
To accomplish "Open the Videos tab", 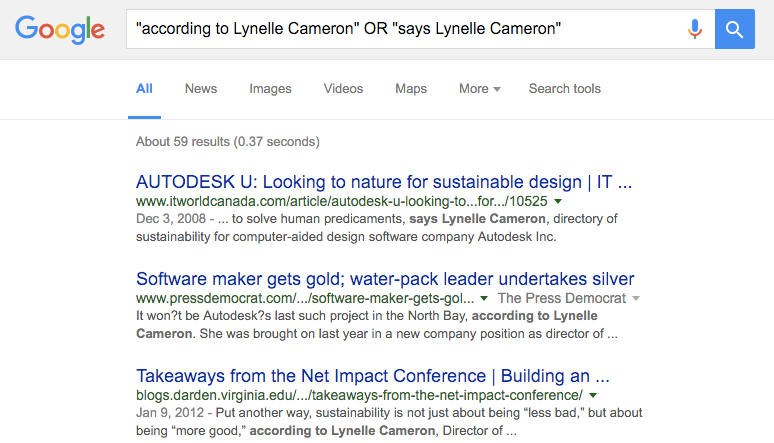I will tap(343, 89).
